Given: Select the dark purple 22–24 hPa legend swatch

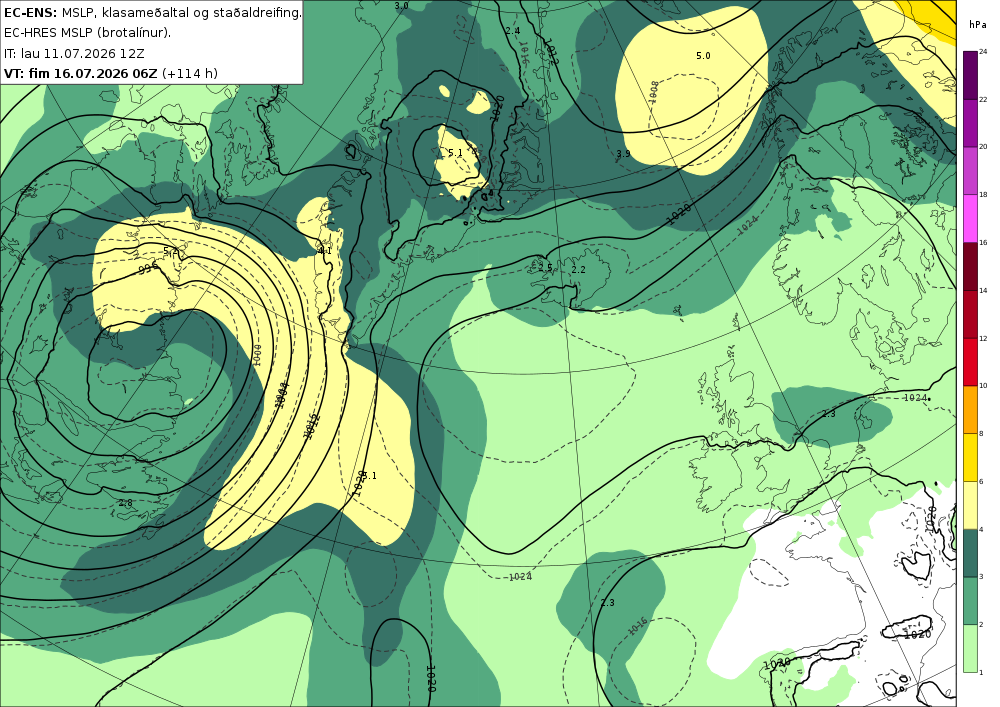Looking at the screenshot, I should pyautogui.click(x=970, y=75).
